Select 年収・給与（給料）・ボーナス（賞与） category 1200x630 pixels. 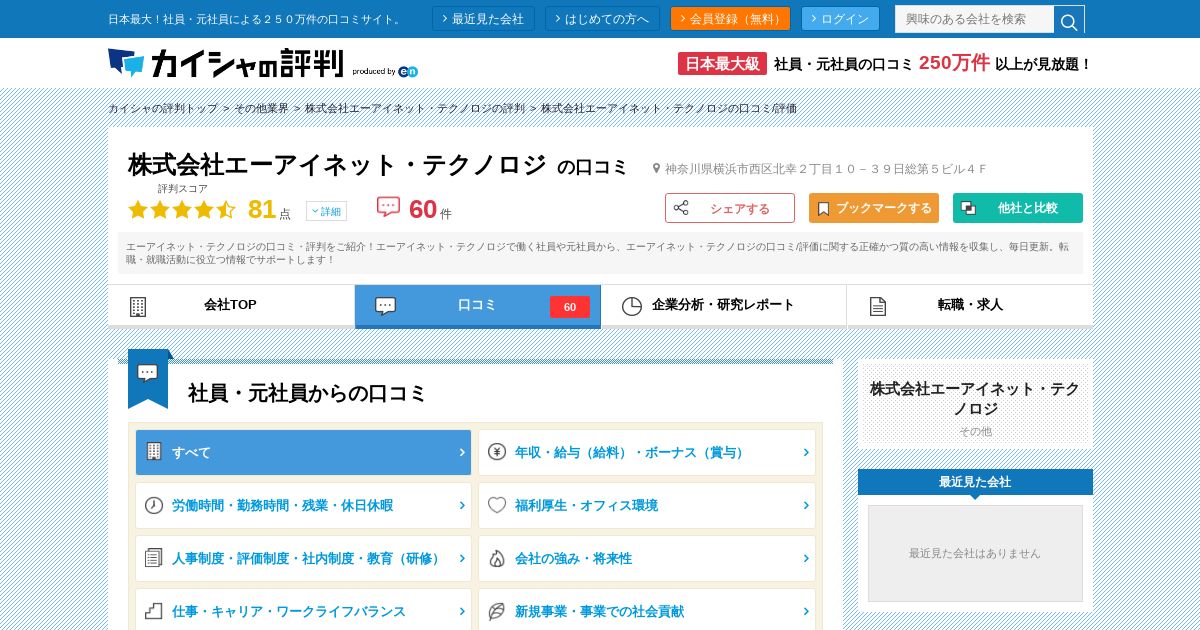(x=647, y=452)
